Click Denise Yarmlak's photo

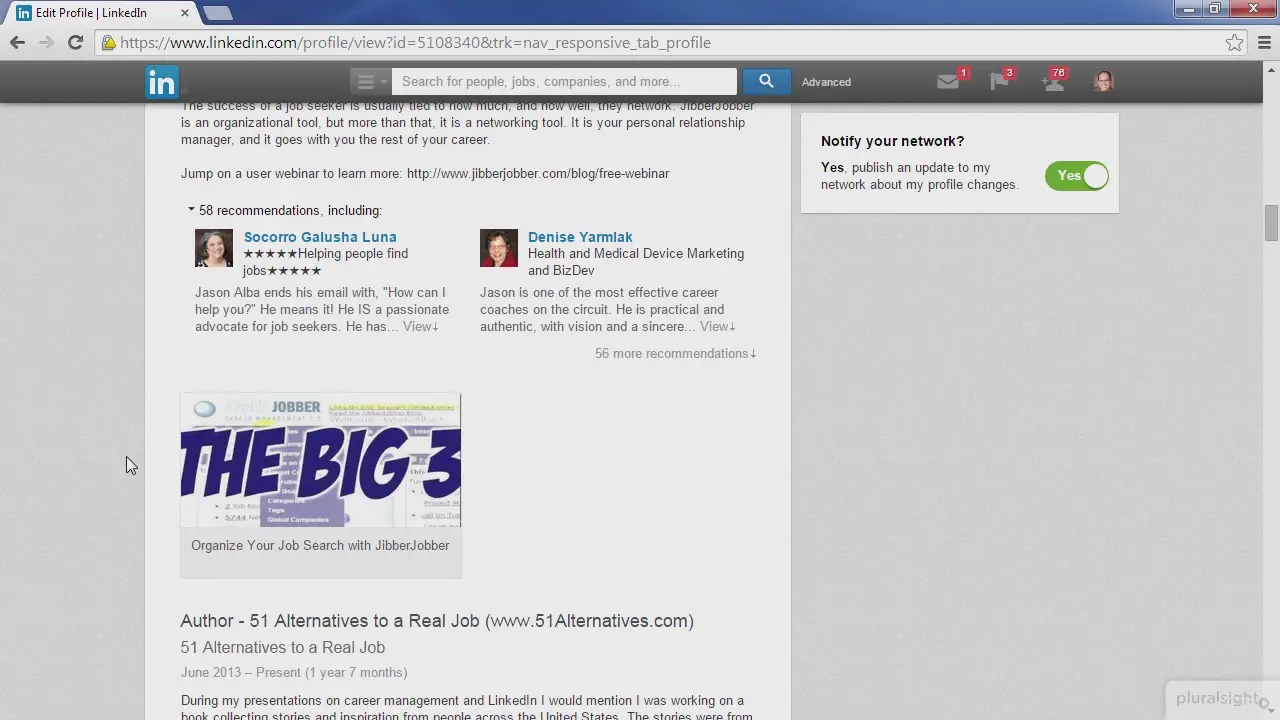499,248
